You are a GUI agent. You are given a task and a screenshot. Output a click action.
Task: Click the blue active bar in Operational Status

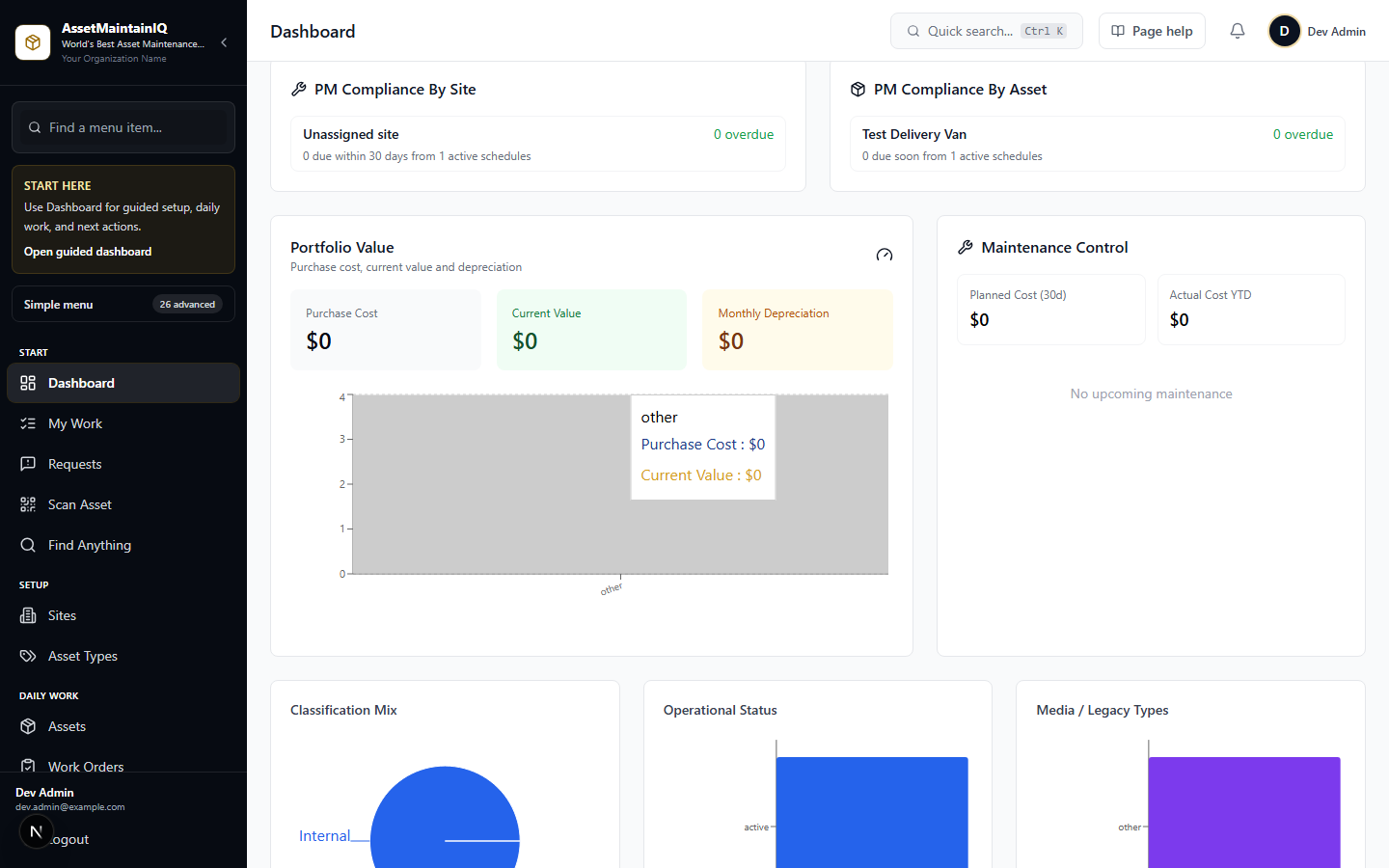(x=872, y=812)
